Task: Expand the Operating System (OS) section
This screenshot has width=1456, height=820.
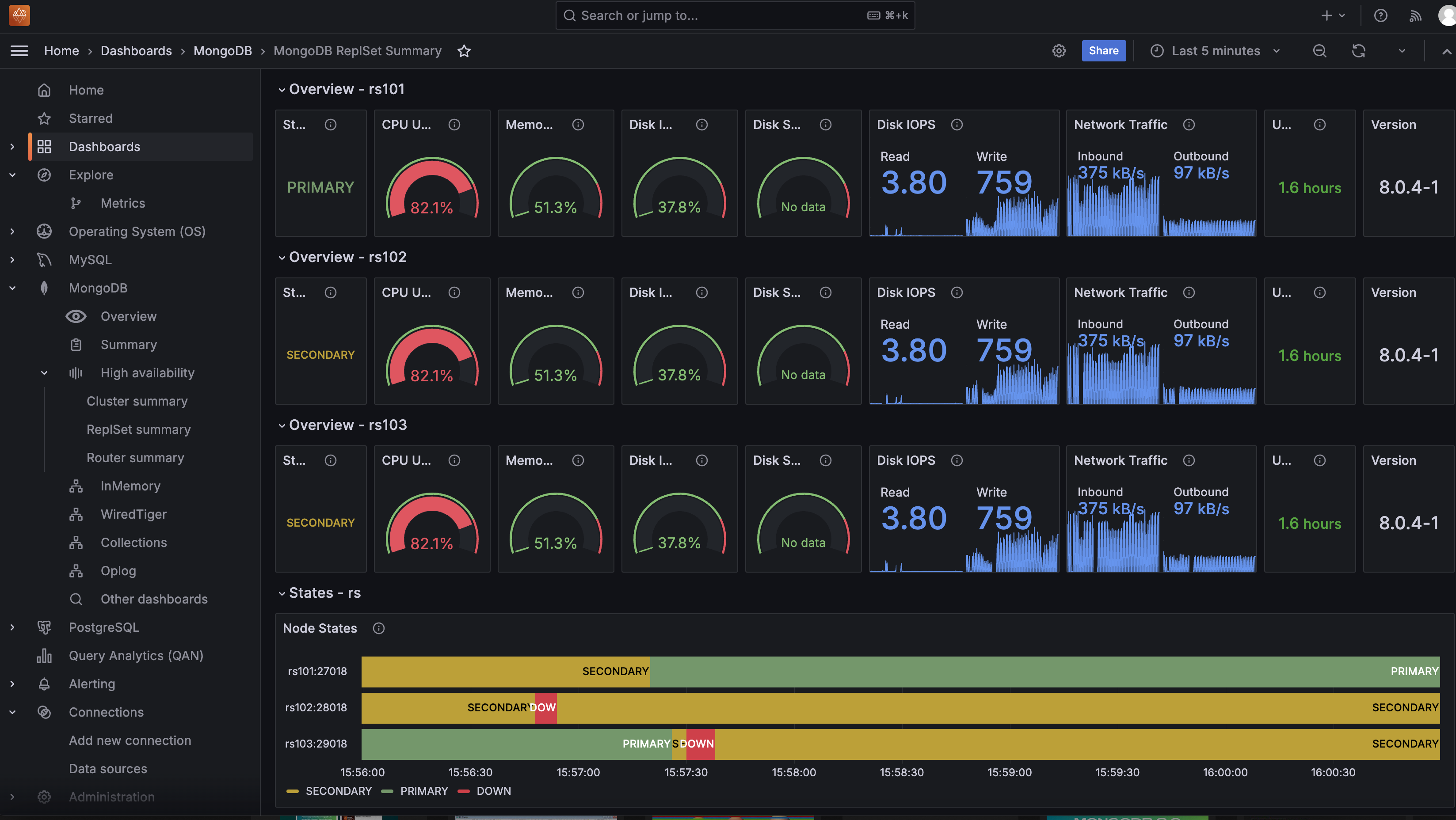Action: 12,231
